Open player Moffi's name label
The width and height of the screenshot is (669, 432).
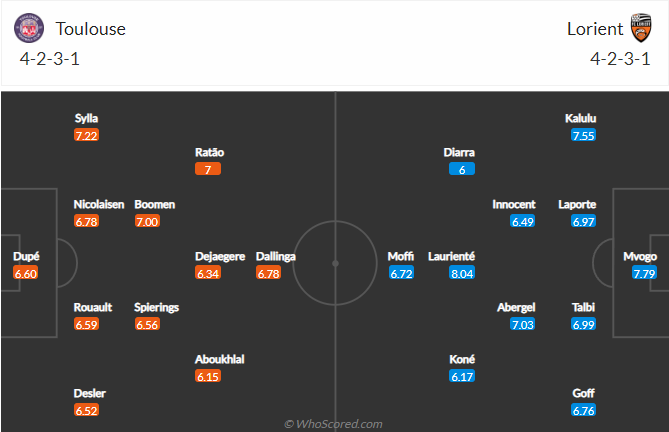coord(401,256)
